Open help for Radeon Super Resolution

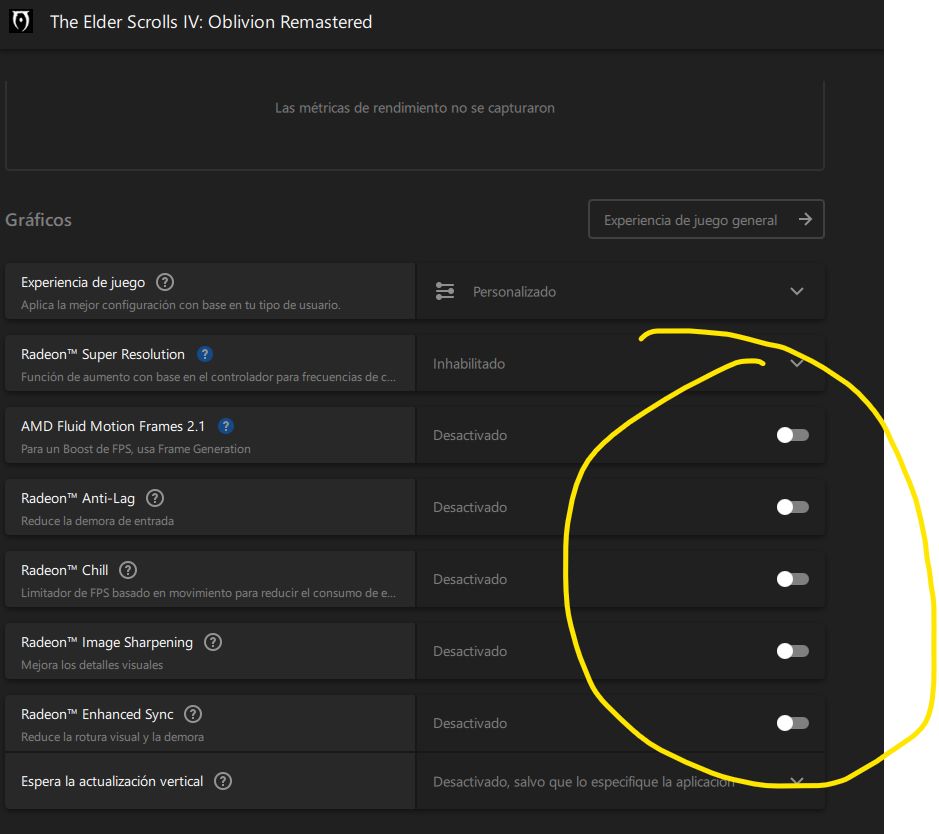205,354
